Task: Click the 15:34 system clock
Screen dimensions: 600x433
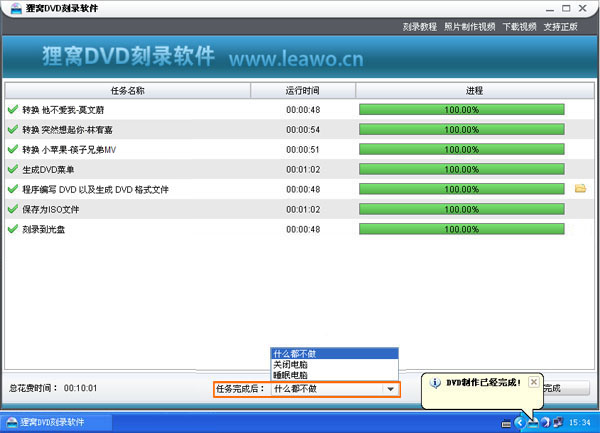Action: pos(579,423)
